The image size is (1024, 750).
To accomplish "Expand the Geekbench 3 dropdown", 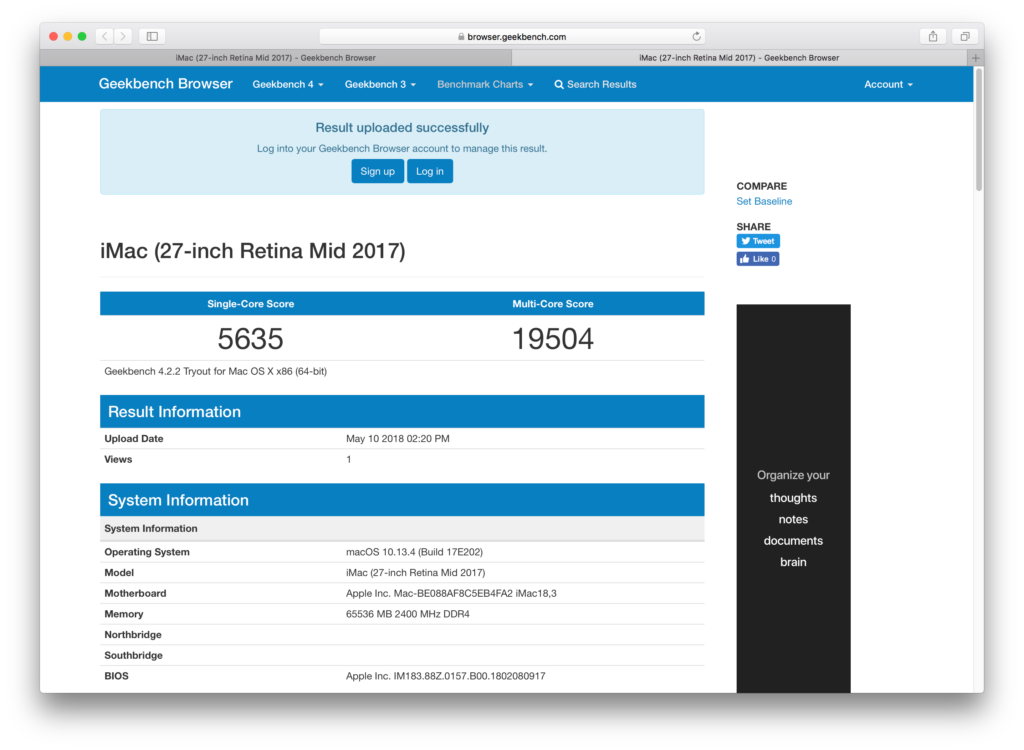I will click(380, 84).
